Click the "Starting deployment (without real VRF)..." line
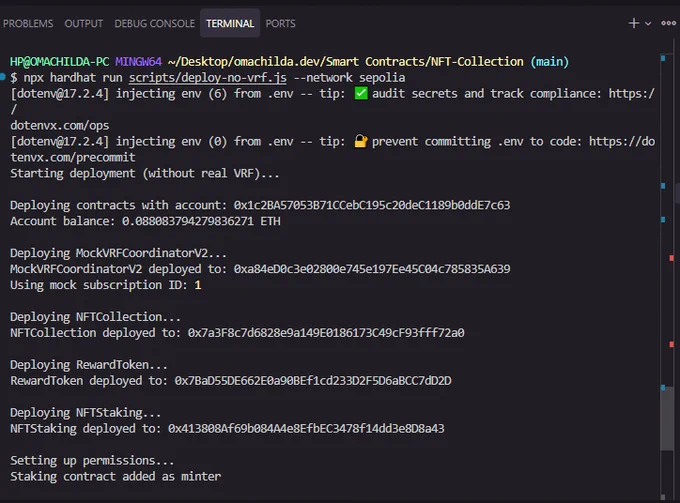 pos(145,173)
